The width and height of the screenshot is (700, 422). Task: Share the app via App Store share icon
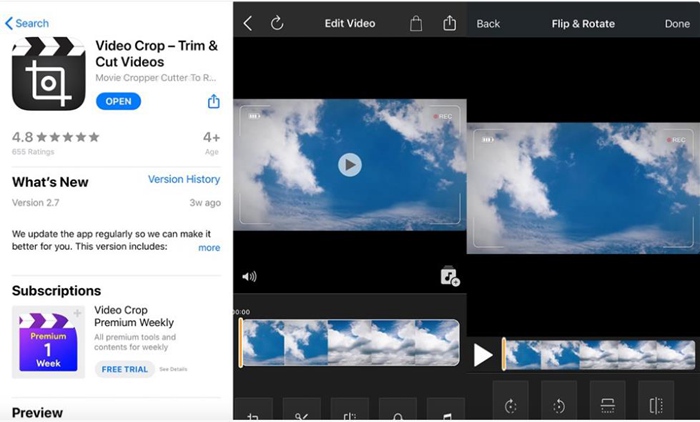(x=213, y=101)
